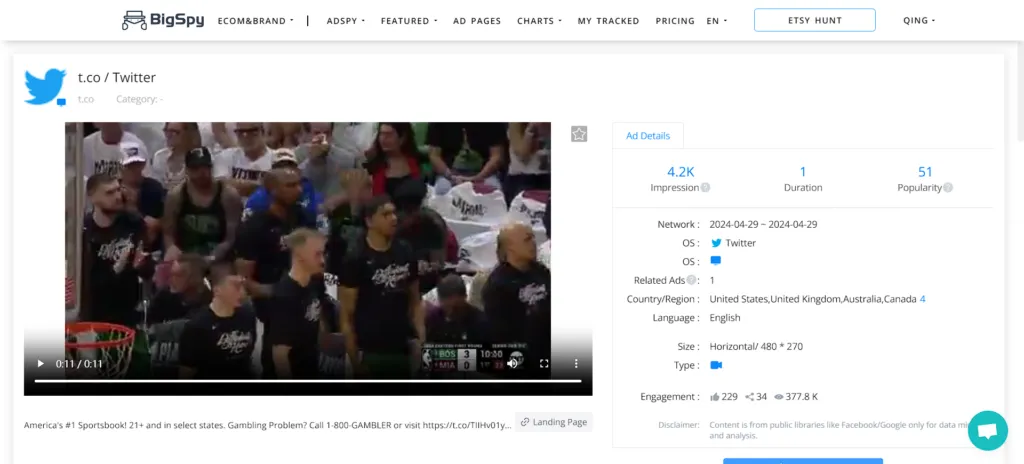Screen dimensions: 1024x464
Task: Expand the ECOM&BRAND dropdown menu
Action: (256, 21)
